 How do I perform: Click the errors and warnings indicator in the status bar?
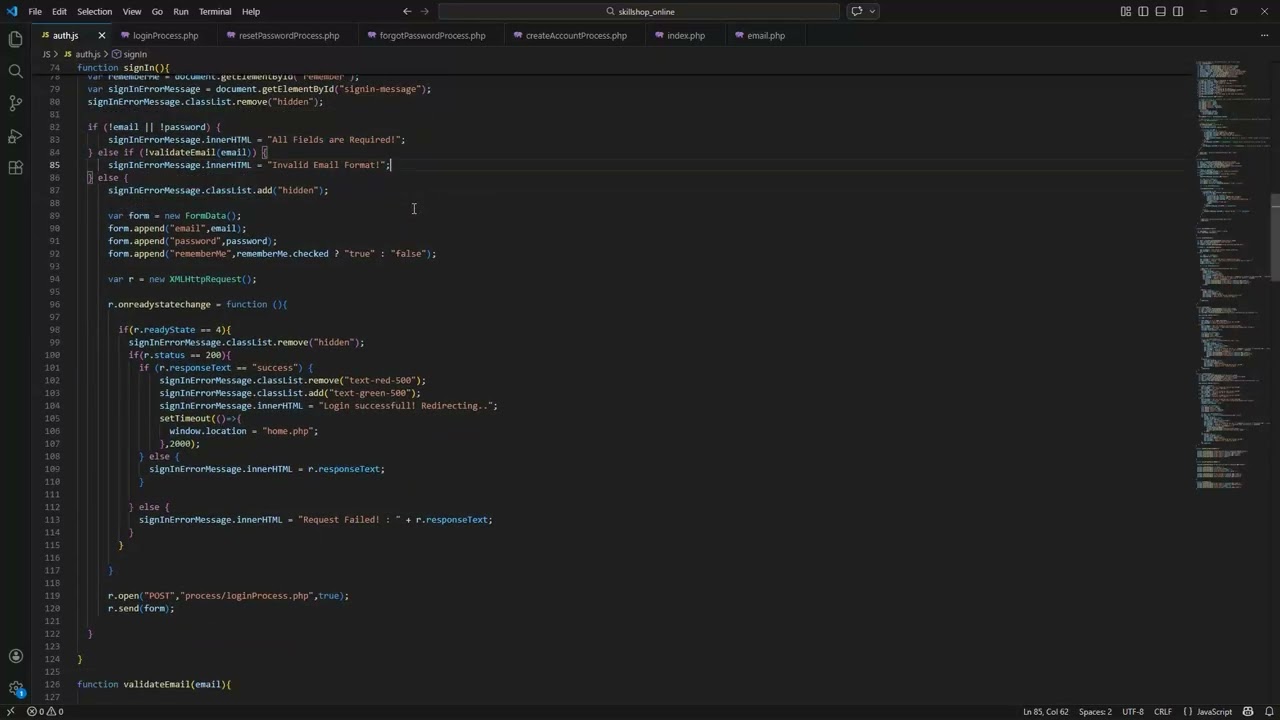(45, 711)
